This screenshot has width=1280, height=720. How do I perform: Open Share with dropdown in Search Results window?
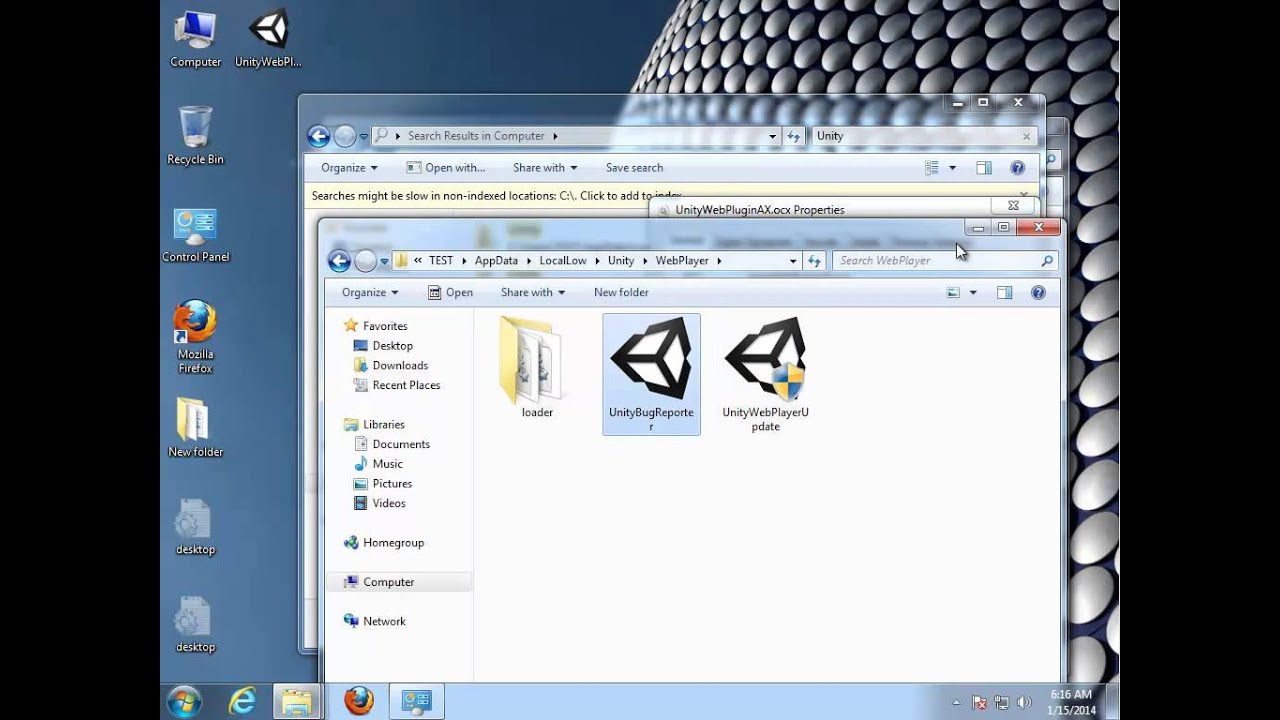[545, 168]
